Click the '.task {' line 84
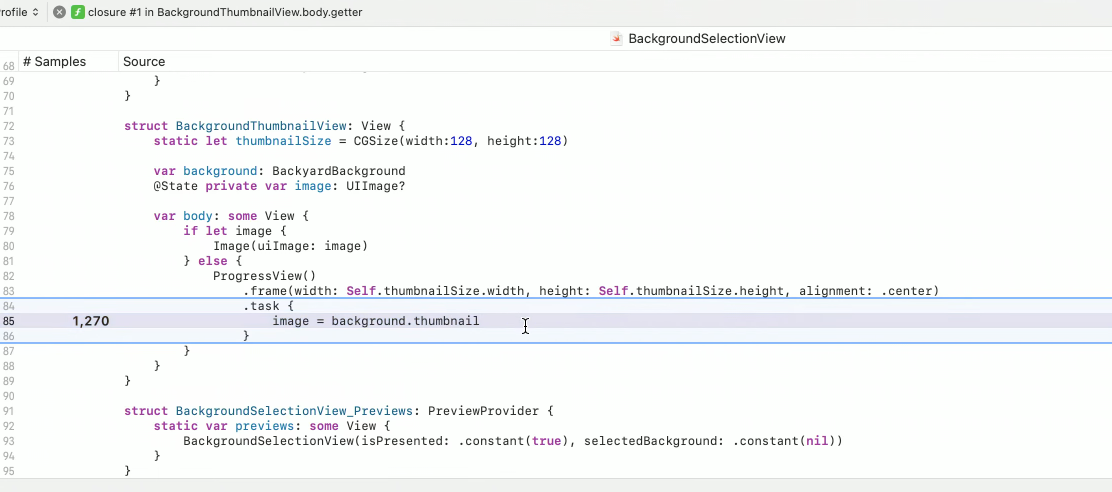Screen dimensions: 1112x492 coord(268,306)
